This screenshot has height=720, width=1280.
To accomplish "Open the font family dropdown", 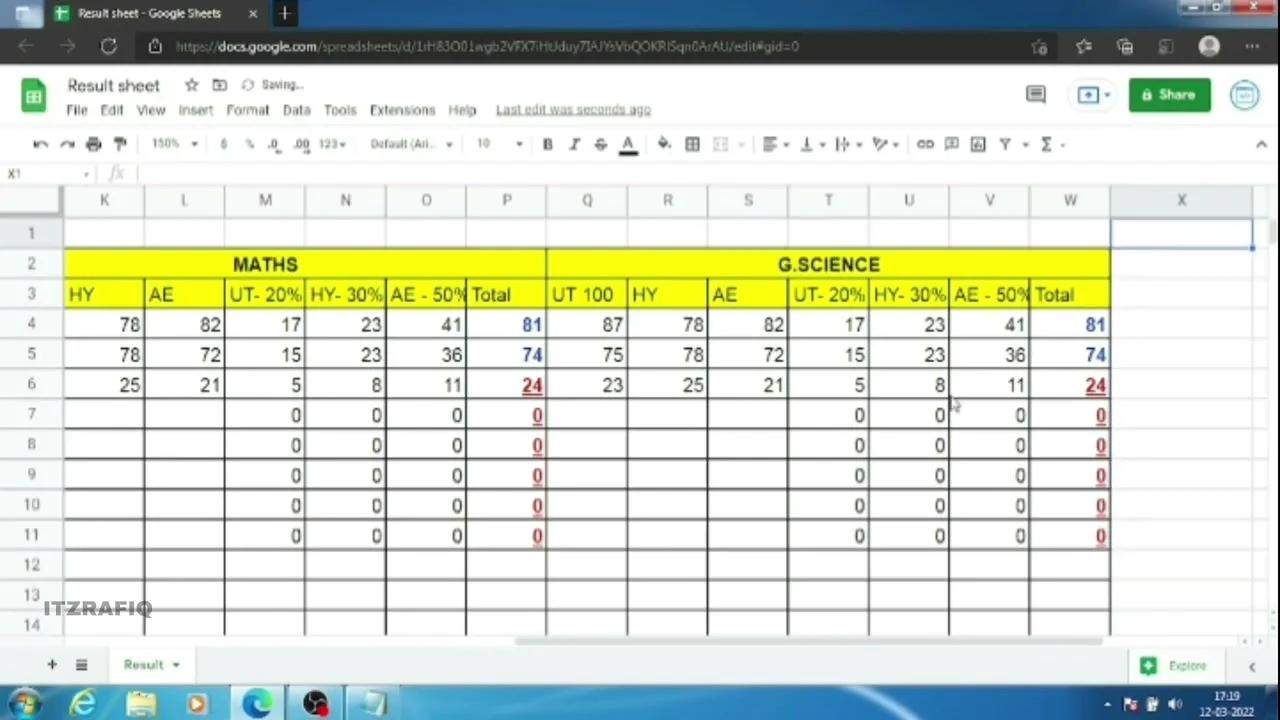I will (x=412, y=143).
